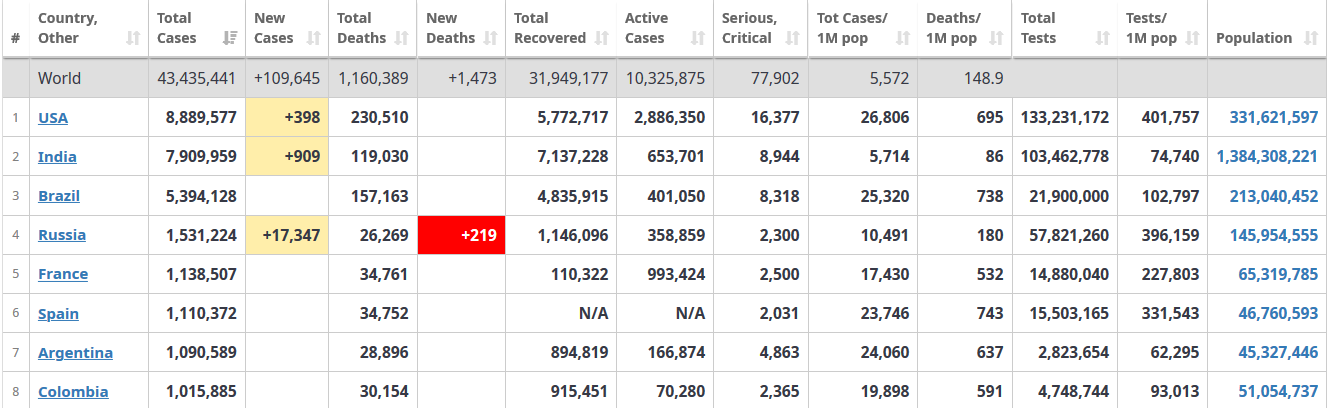Screen dimensions: 1327x408
Task: Open Argentina population link 45,327,446
Action: [x=1278, y=352]
